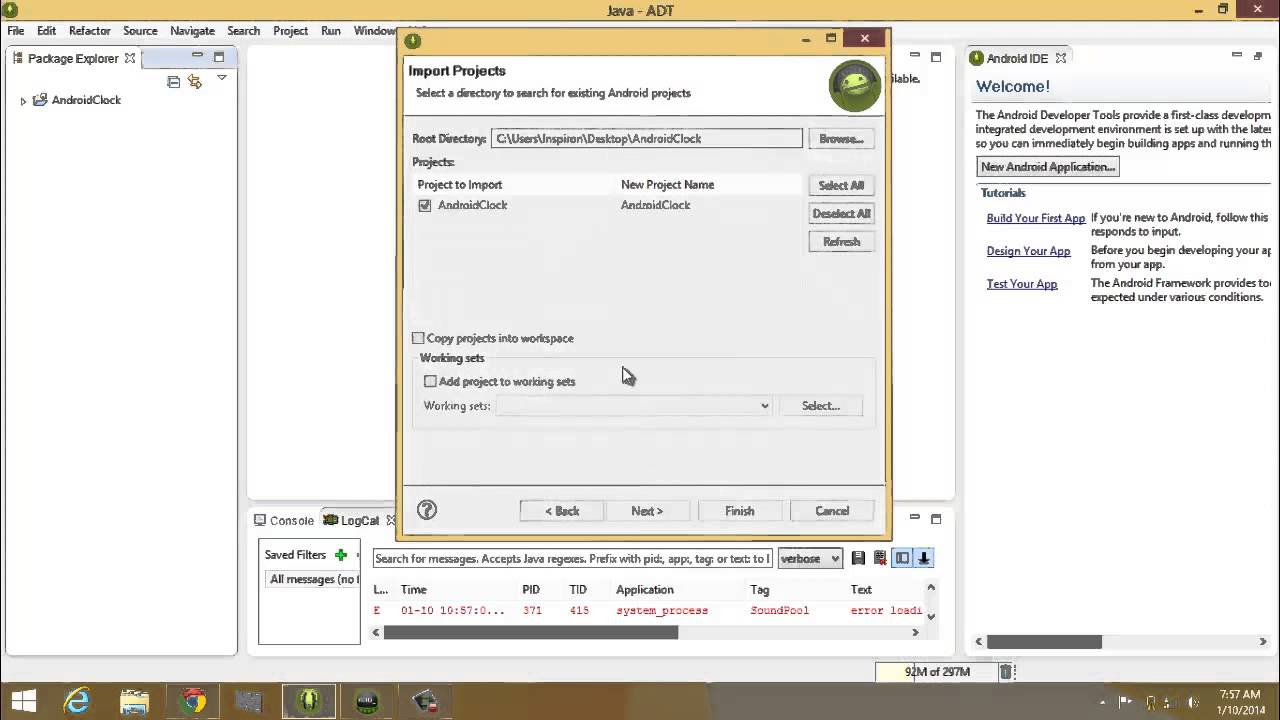Viewport: 1280px width, 720px height.
Task: Open the Edit menu
Action: coord(47,31)
